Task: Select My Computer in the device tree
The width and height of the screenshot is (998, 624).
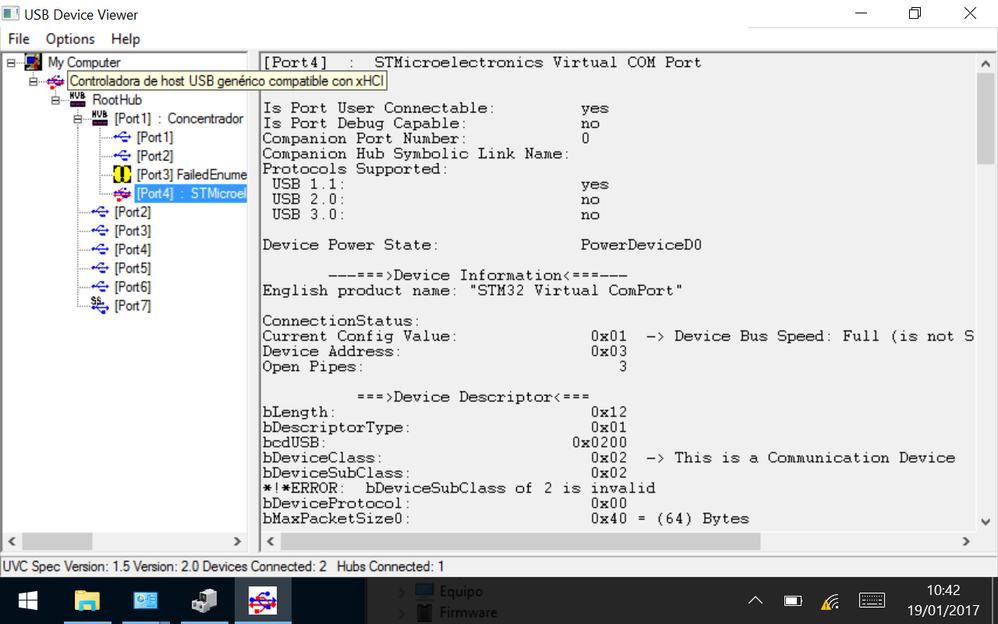Action: (x=84, y=62)
